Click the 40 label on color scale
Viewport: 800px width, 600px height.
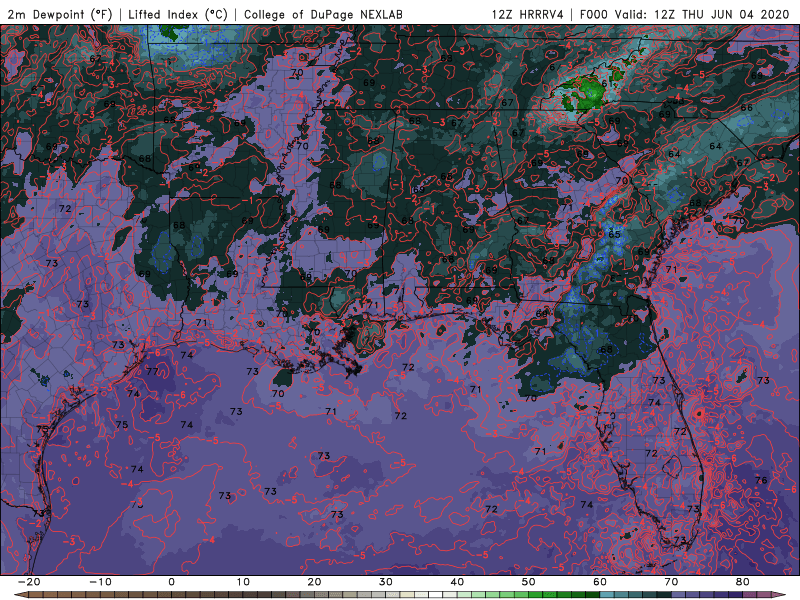pyautogui.click(x=457, y=582)
